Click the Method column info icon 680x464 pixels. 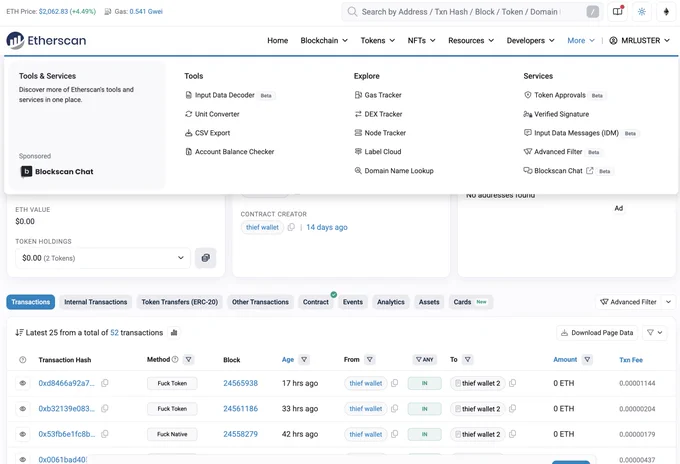tap(175, 359)
